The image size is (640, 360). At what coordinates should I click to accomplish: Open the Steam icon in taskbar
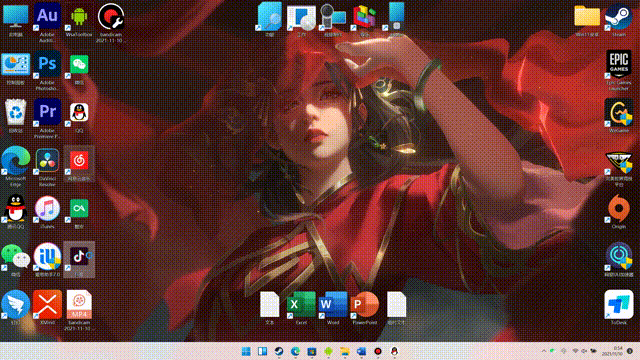pyautogui.click(x=279, y=351)
